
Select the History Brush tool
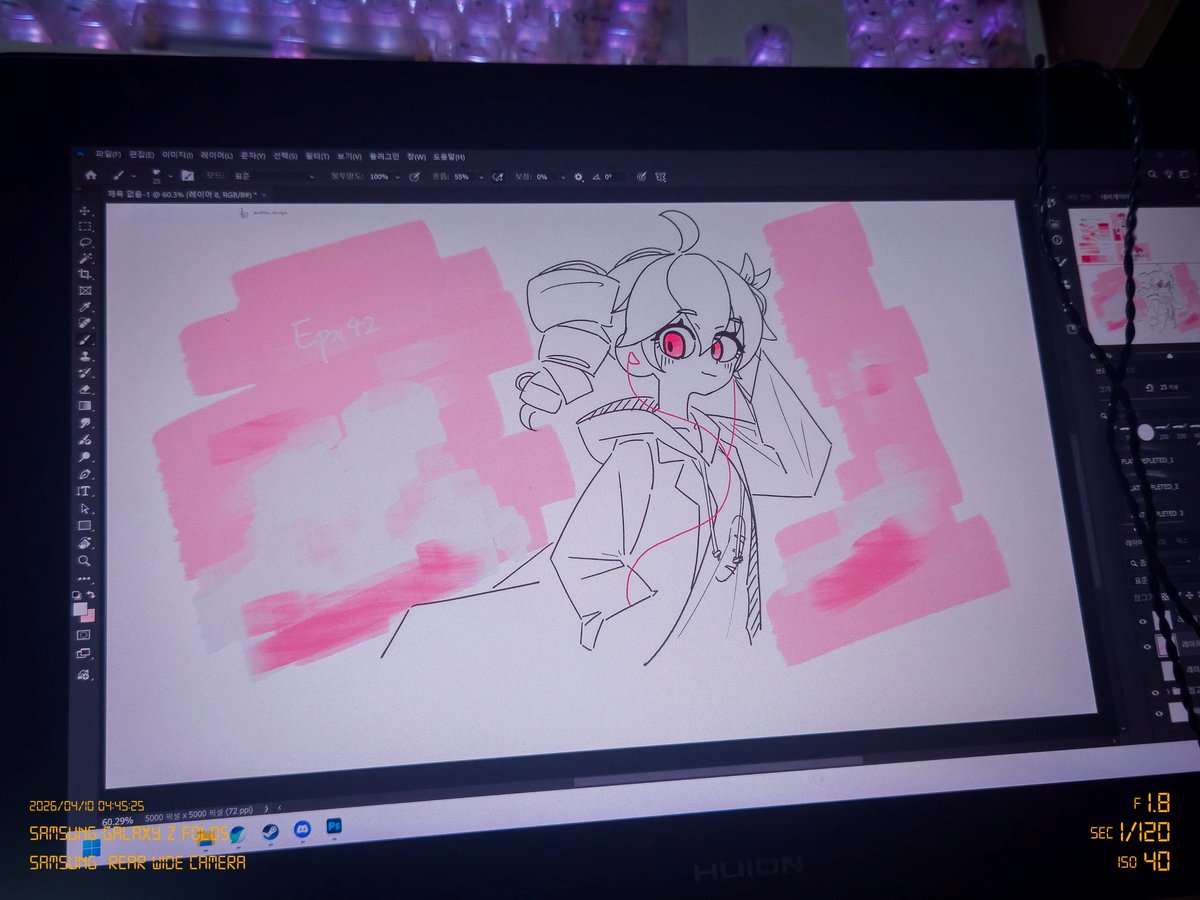click(85, 373)
